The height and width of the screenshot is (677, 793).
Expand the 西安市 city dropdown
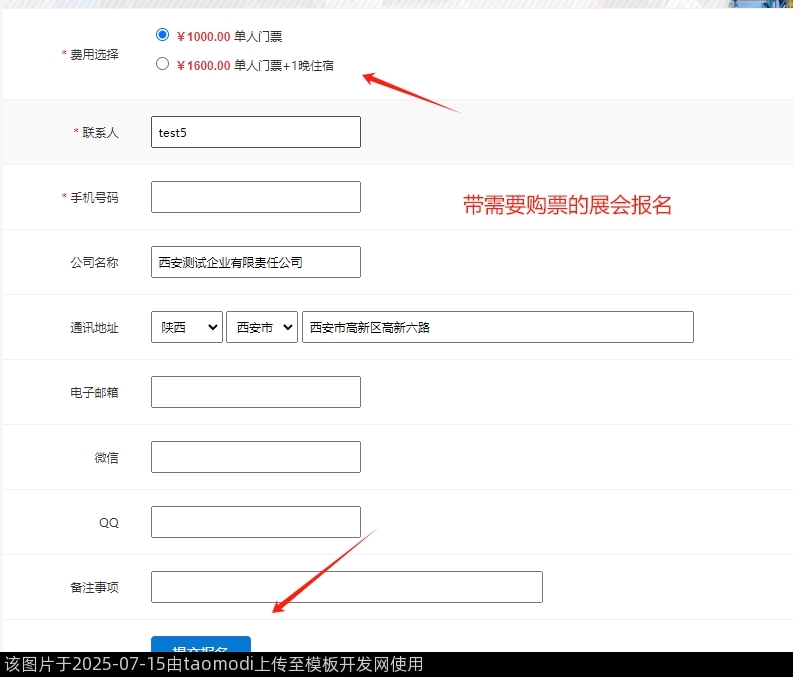coord(261,327)
